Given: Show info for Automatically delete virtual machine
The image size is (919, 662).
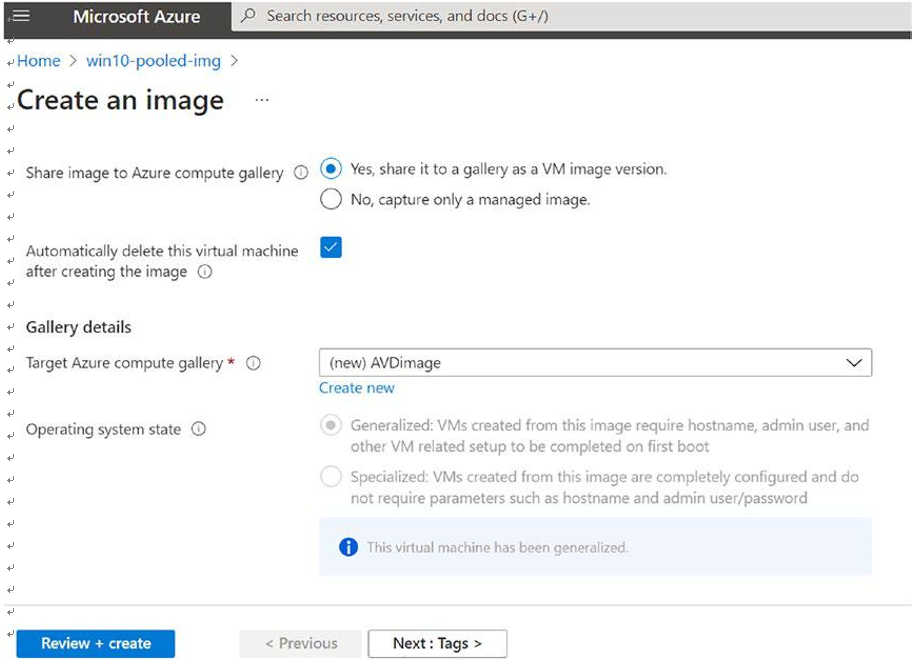Looking at the screenshot, I should (x=205, y=272).
